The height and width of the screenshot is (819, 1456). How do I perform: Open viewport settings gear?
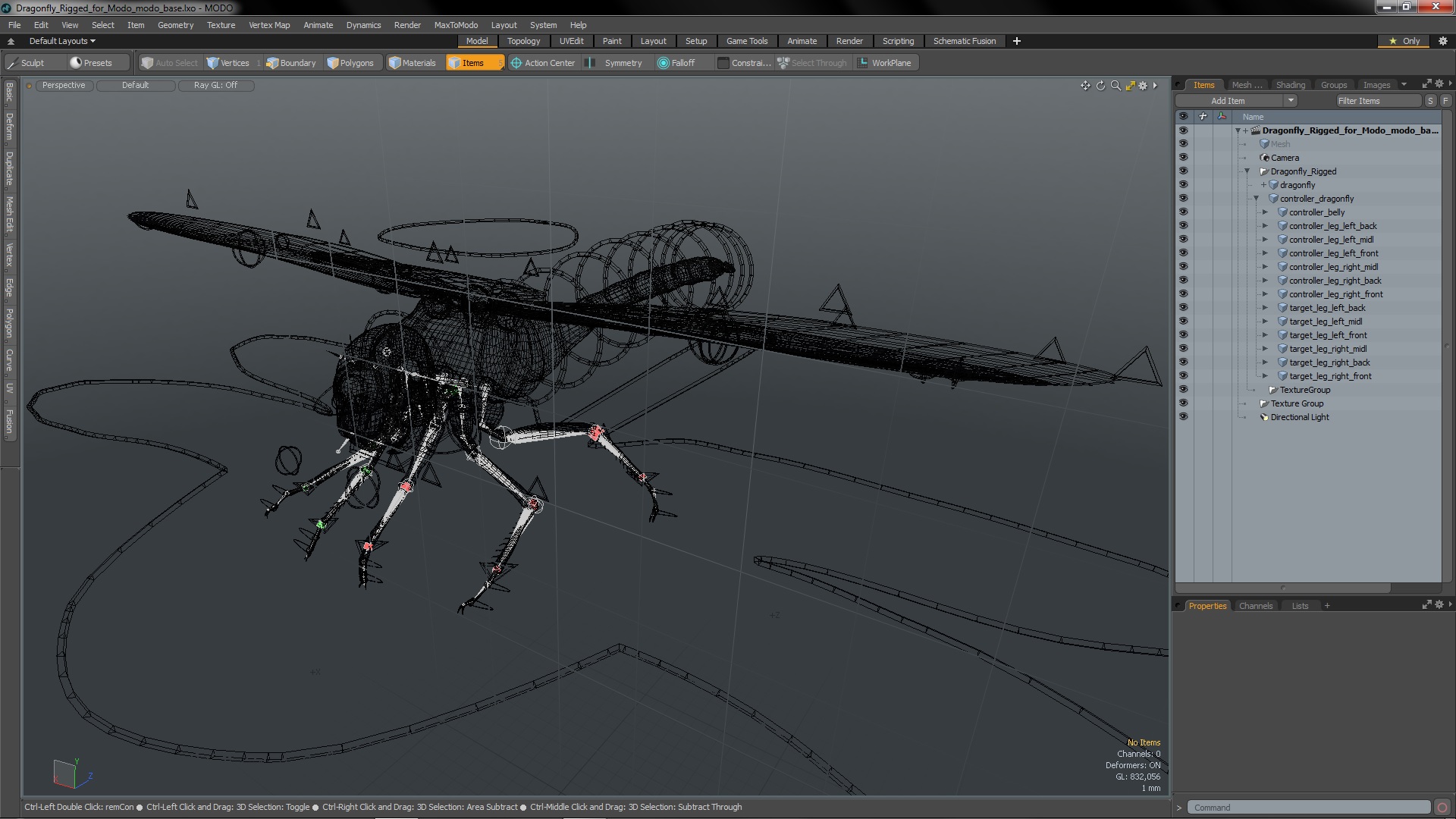[1143, 86]
